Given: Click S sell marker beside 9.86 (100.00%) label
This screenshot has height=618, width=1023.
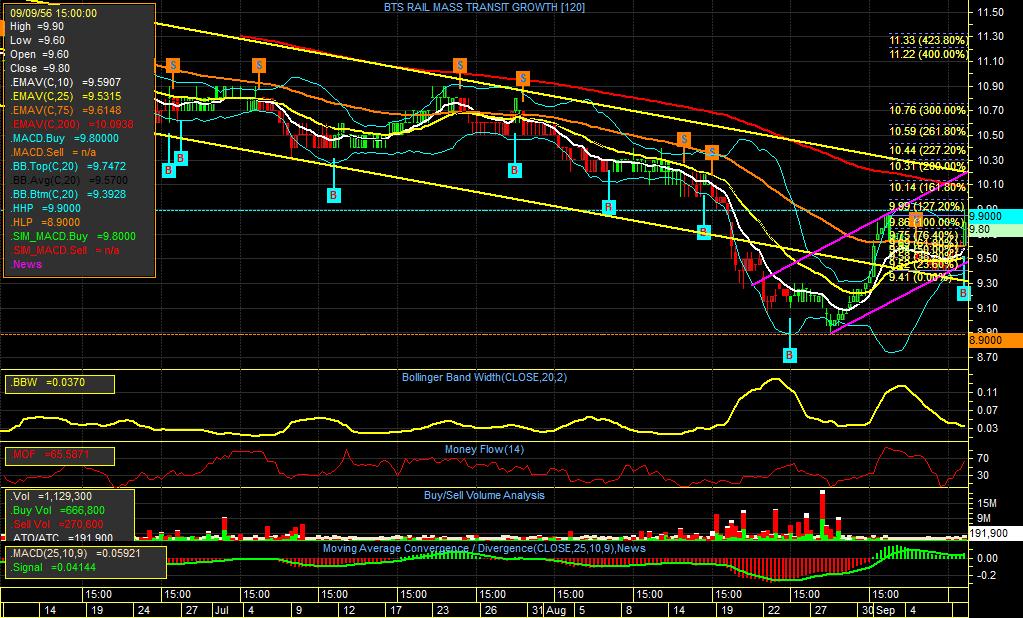Looking at the screenshot, I should tap(917, 219).
